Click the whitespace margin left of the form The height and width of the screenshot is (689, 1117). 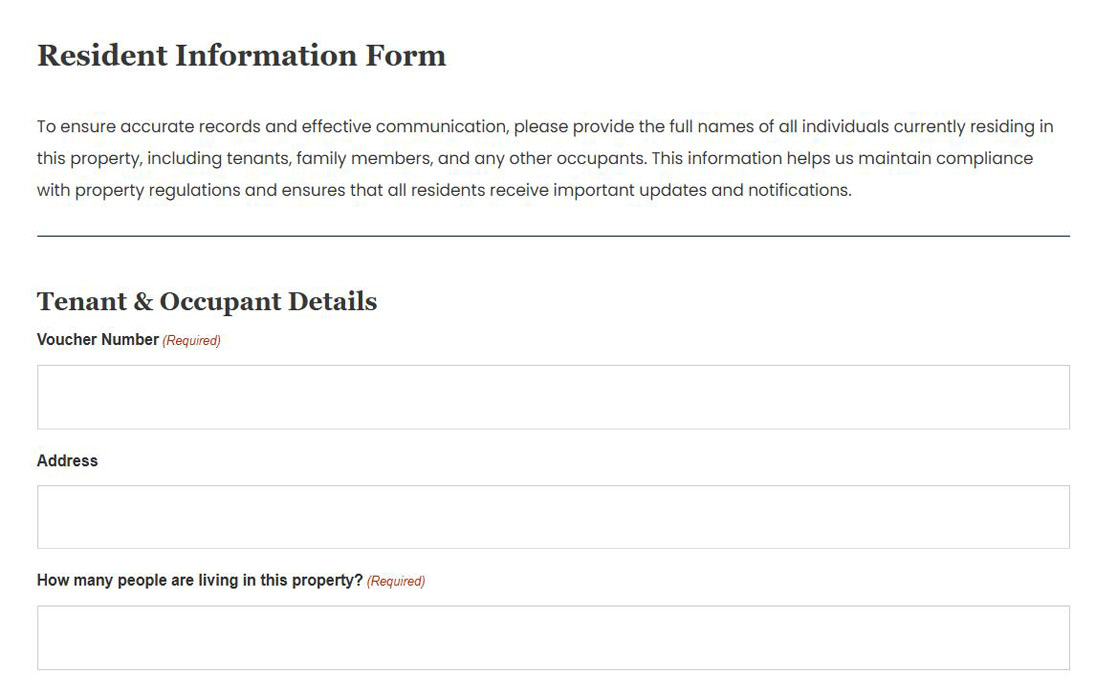click(x=15, y=400)
